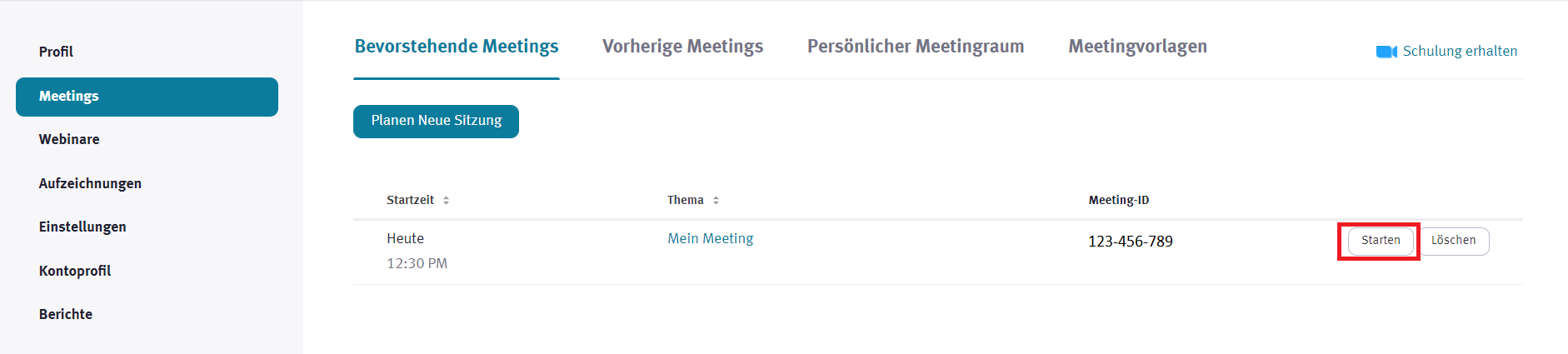Image resolution: width=1568 pixels, height=354 pixels.
Task: Delete the meeting using Löschen
Action: [x=1453, y=241]
